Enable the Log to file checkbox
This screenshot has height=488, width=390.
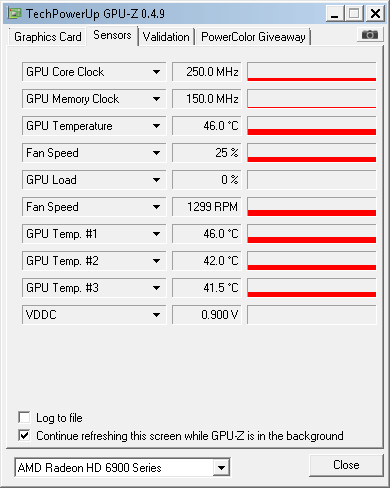[24, 417]
